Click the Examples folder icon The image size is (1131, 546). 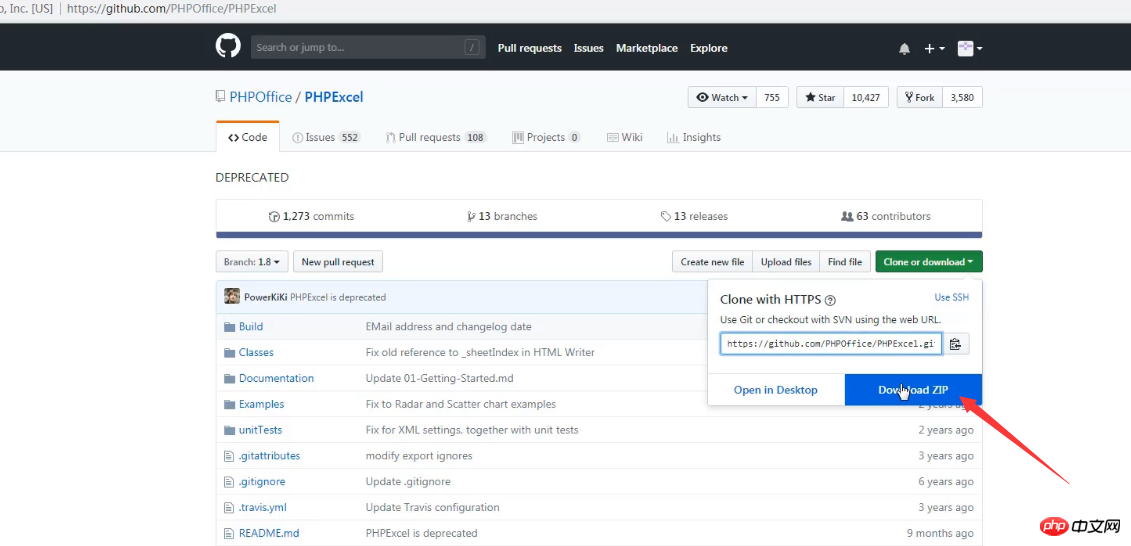[x=229, y=405]
